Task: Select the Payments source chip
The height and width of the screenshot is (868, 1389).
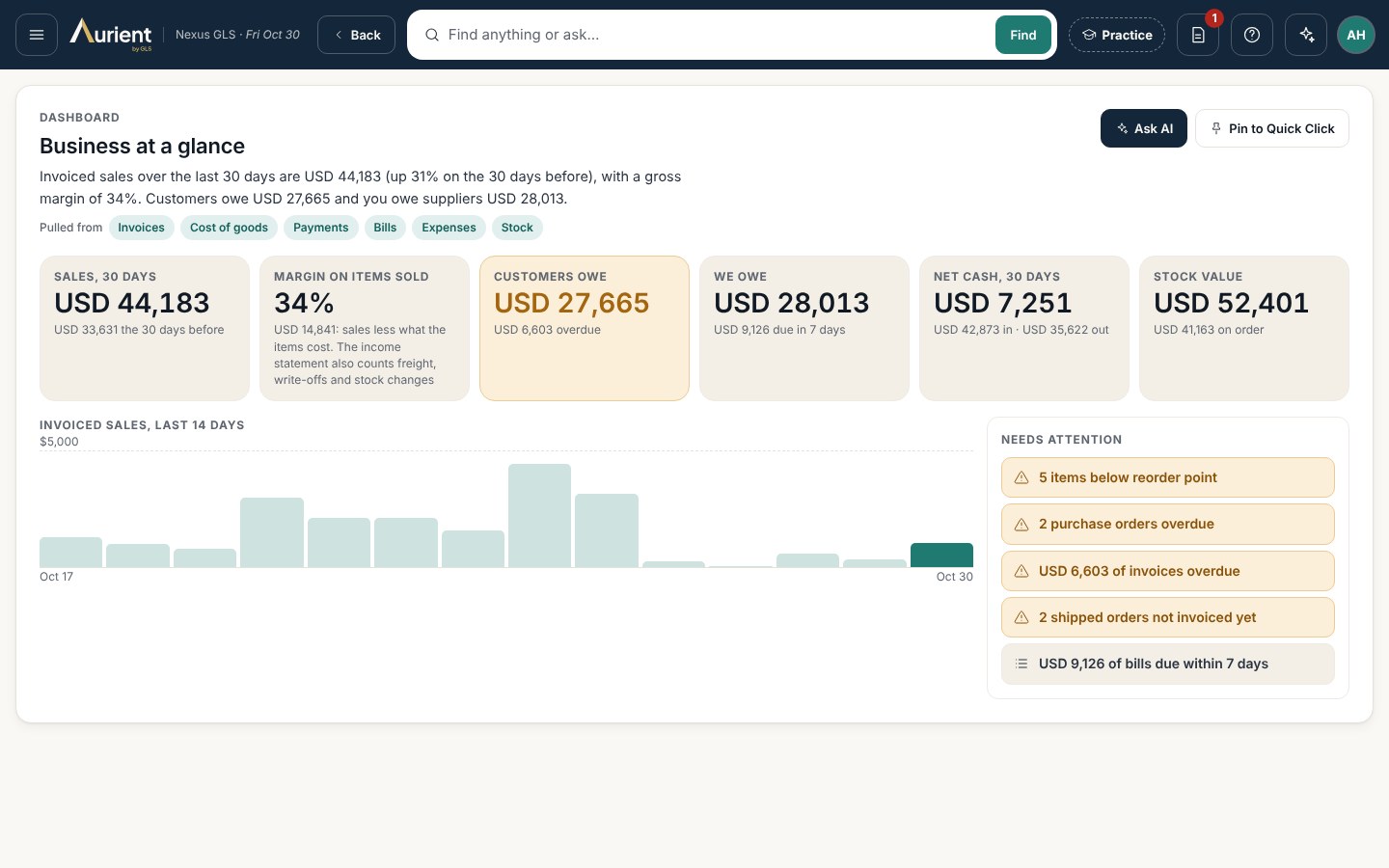Action: point(321,228)
